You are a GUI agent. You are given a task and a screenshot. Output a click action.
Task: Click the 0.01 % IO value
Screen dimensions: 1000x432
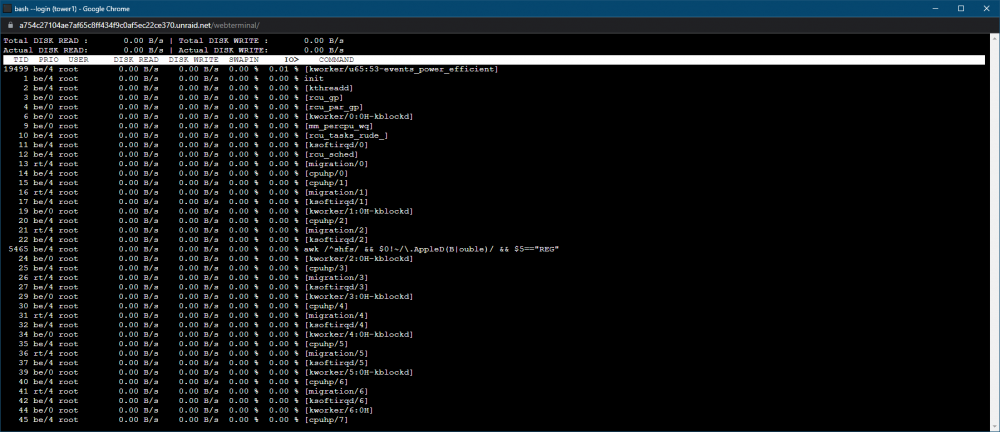[283, 69]
